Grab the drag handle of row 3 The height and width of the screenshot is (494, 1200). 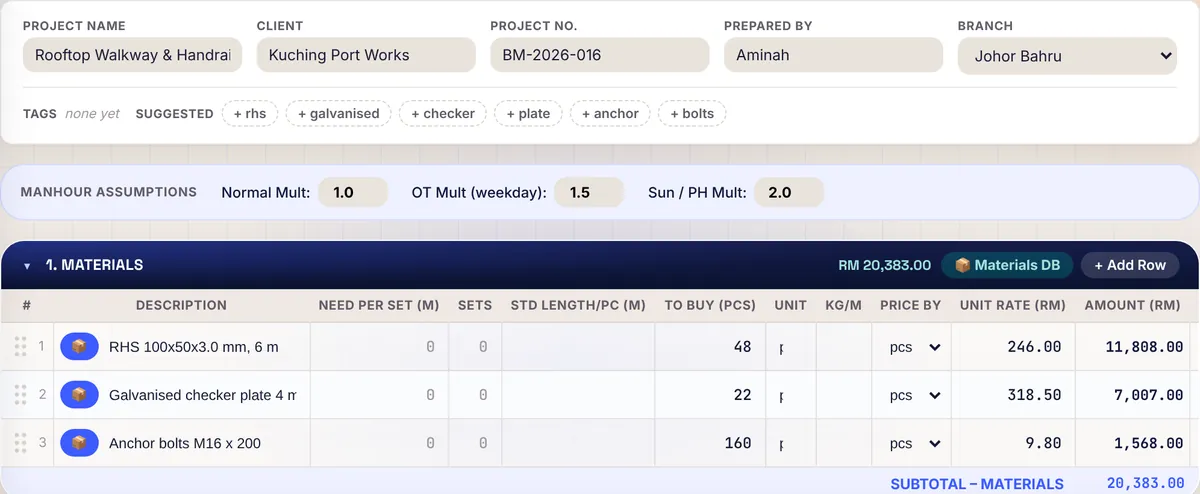[x=20, y=443]
